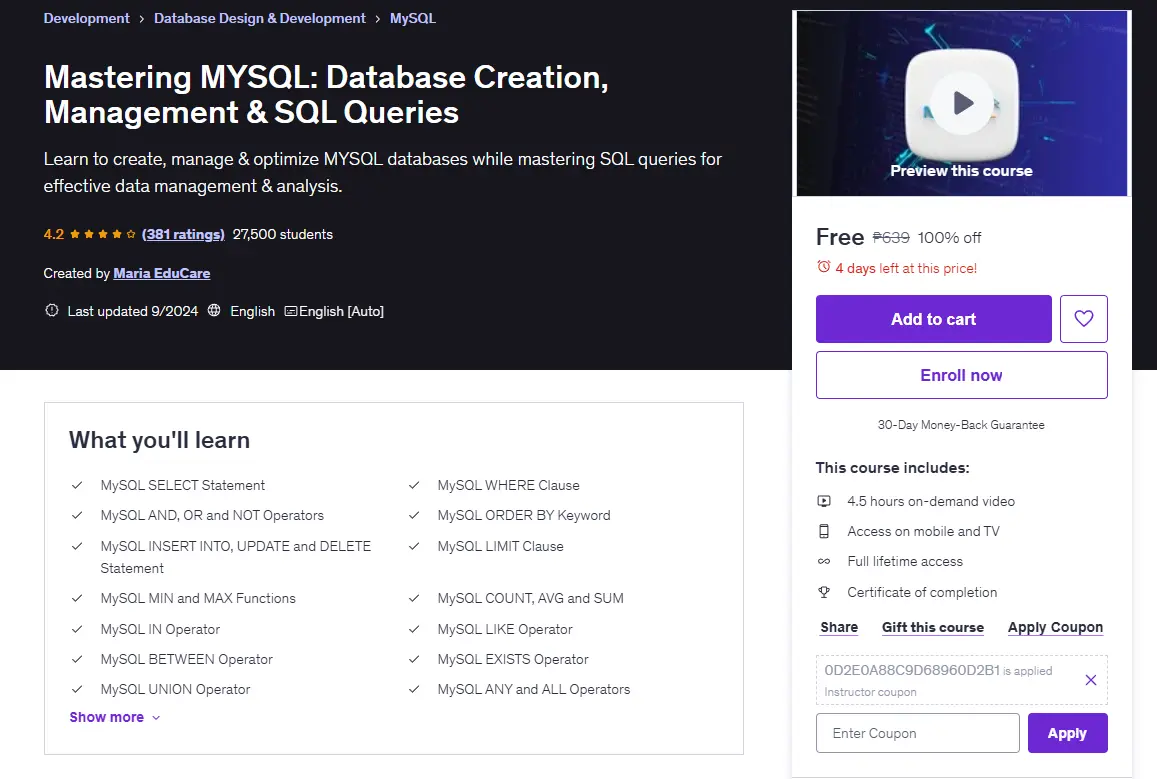Click 'Last updated 9/2024' text
Screen dimensions: 1157x779
point(133,311)
